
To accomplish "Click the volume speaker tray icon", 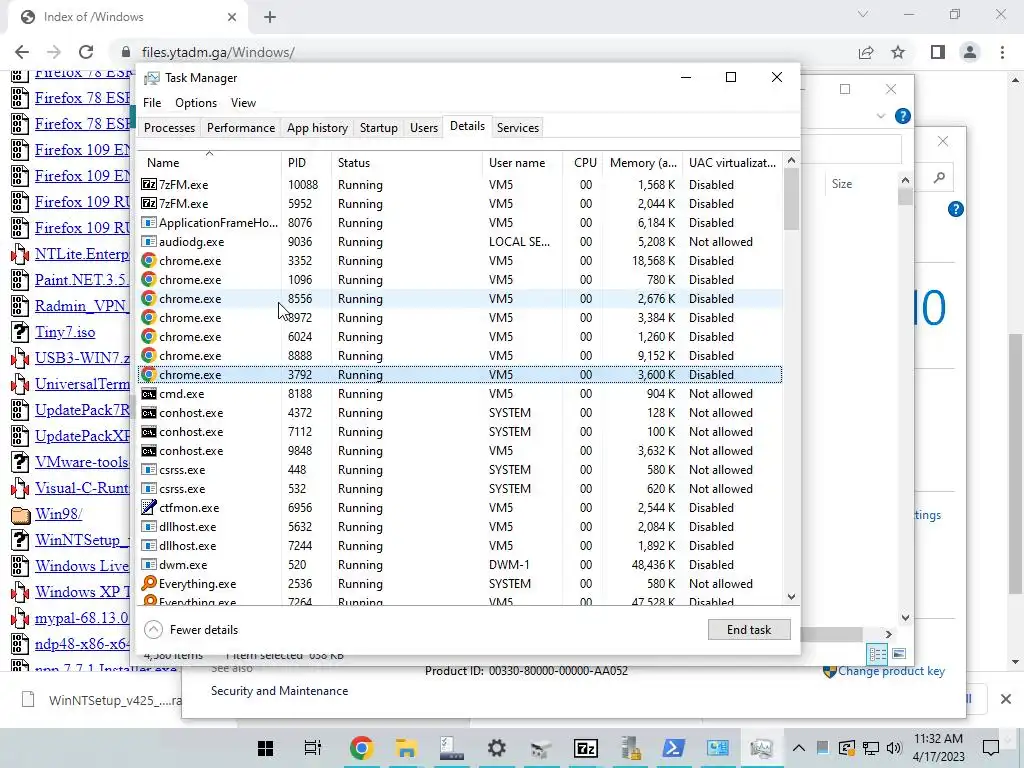I will tap(894, 748).
